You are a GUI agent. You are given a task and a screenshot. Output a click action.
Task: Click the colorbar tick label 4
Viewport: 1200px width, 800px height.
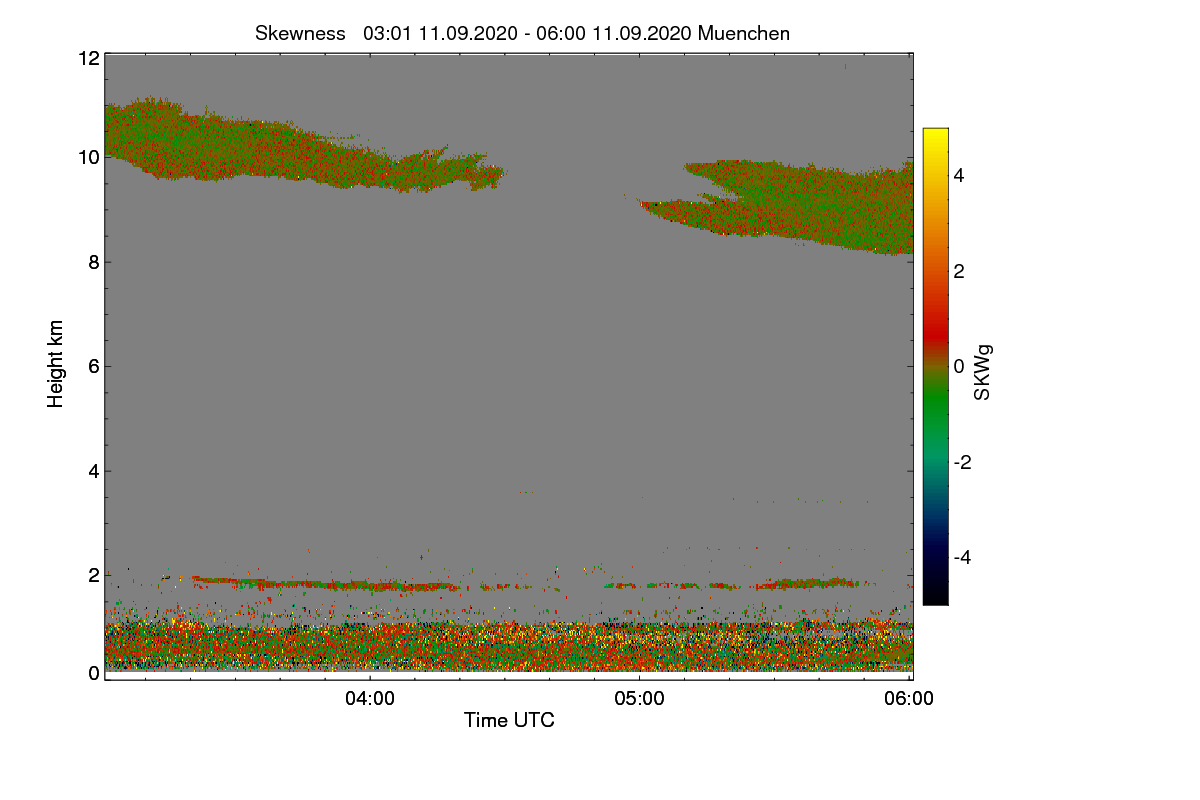[959, 176]
